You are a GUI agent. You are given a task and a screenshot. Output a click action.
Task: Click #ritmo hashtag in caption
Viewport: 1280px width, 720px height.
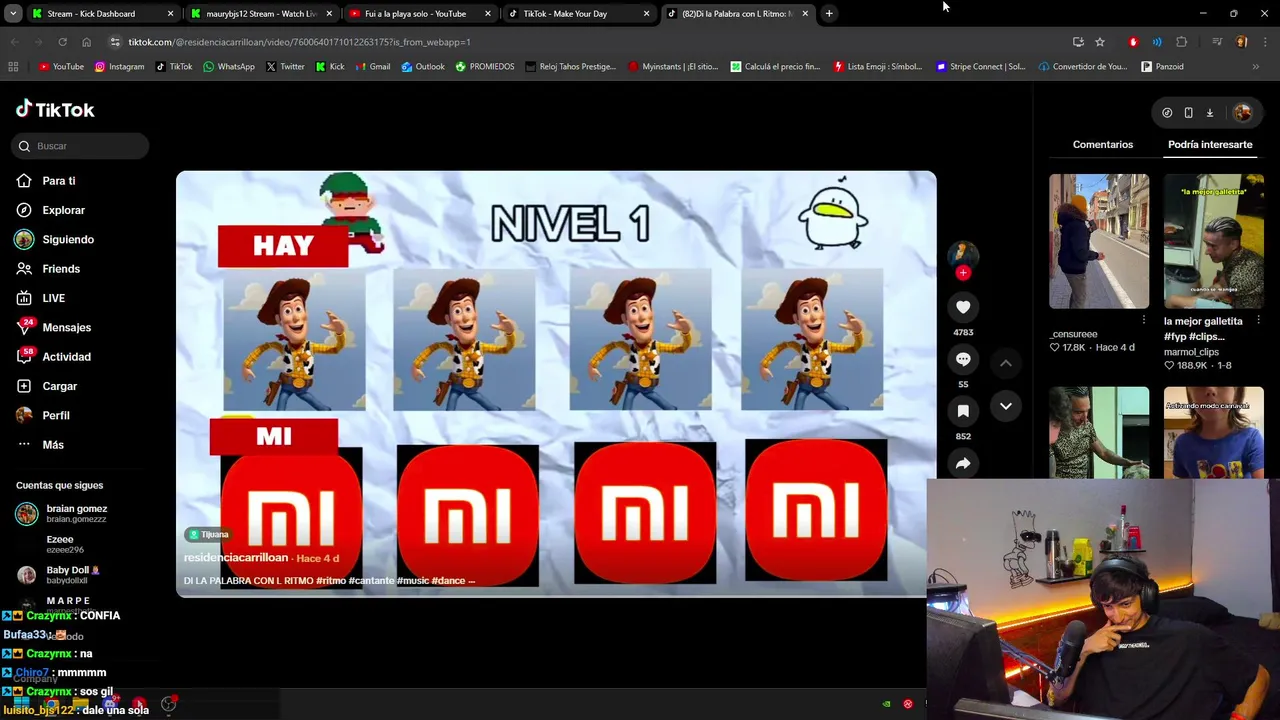pos(330,581)
